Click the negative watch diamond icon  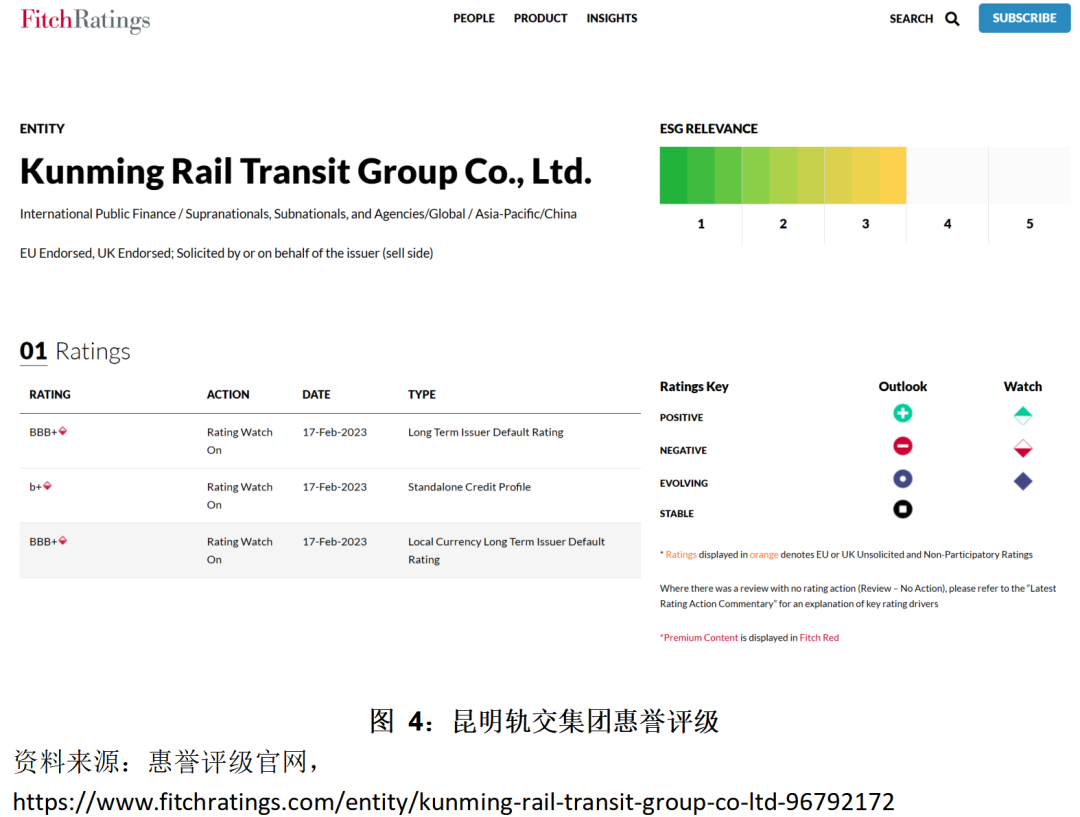point(1022,449)
